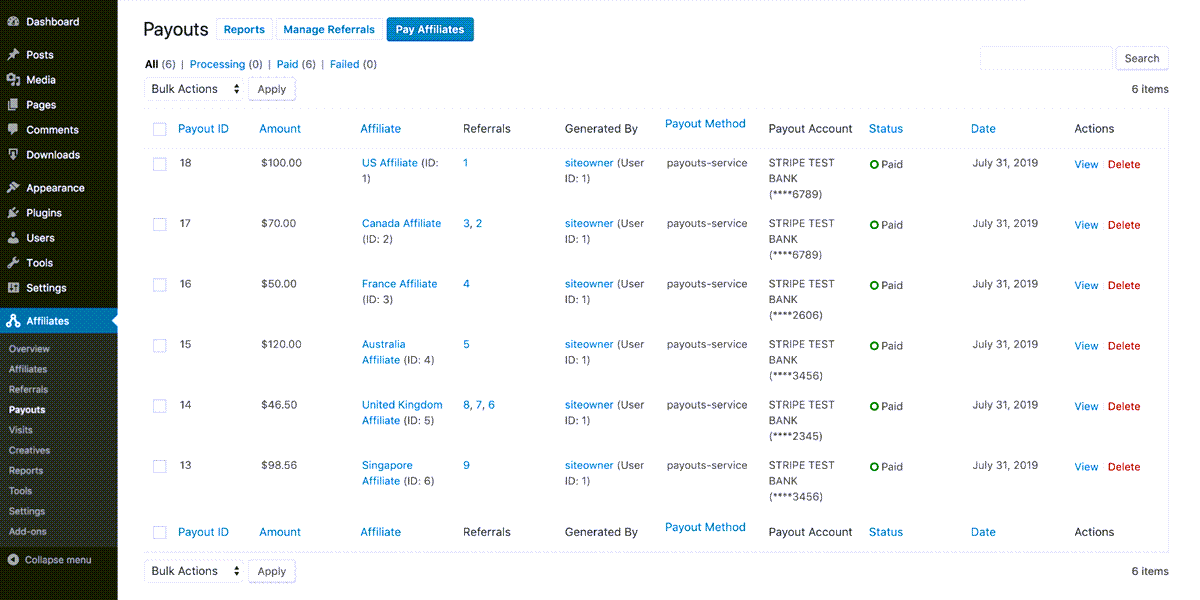
Task: Sort payouts by the Amount column header
Action: (280, 129)
